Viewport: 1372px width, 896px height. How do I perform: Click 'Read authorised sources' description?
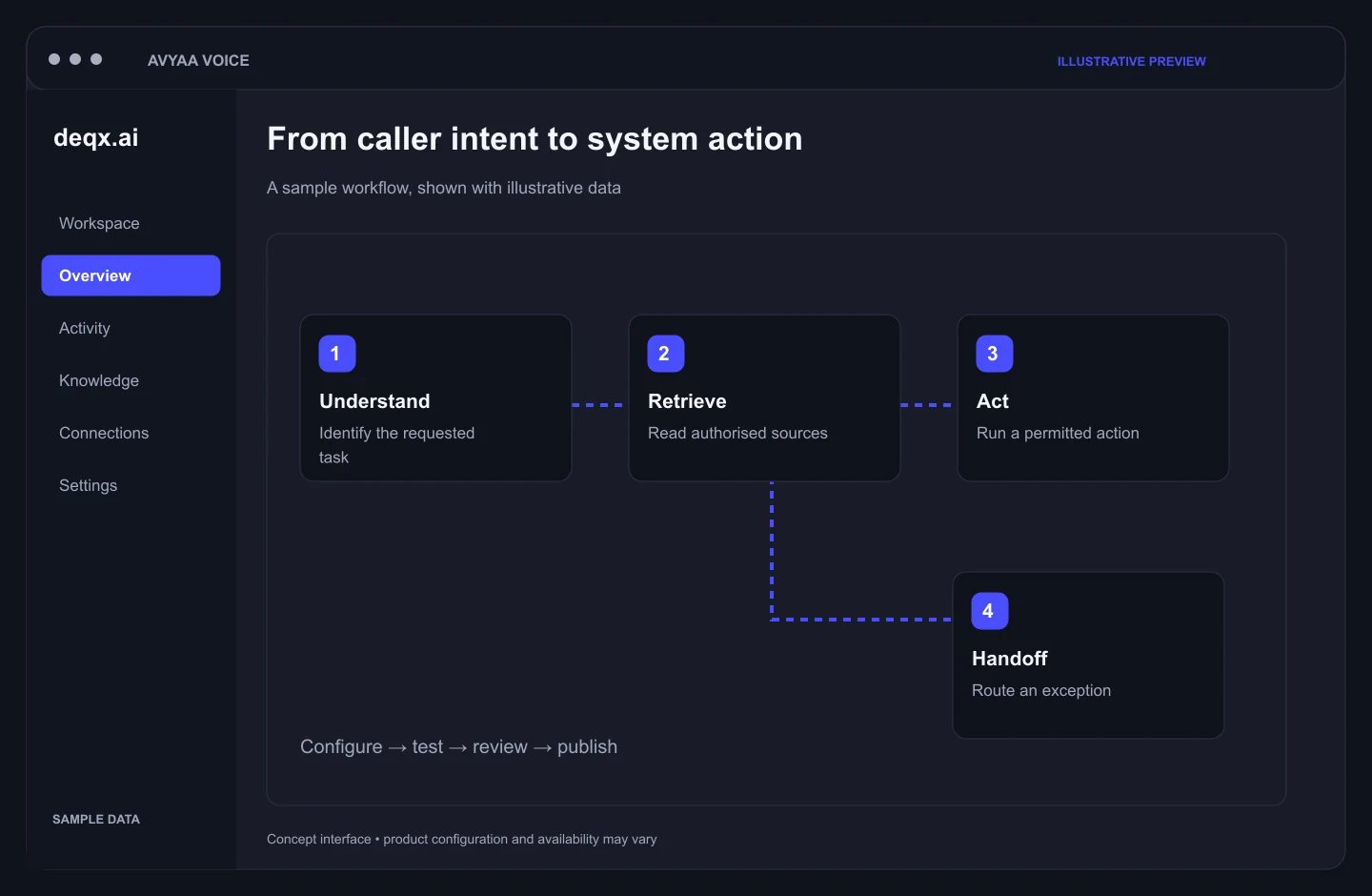[737, 433]
